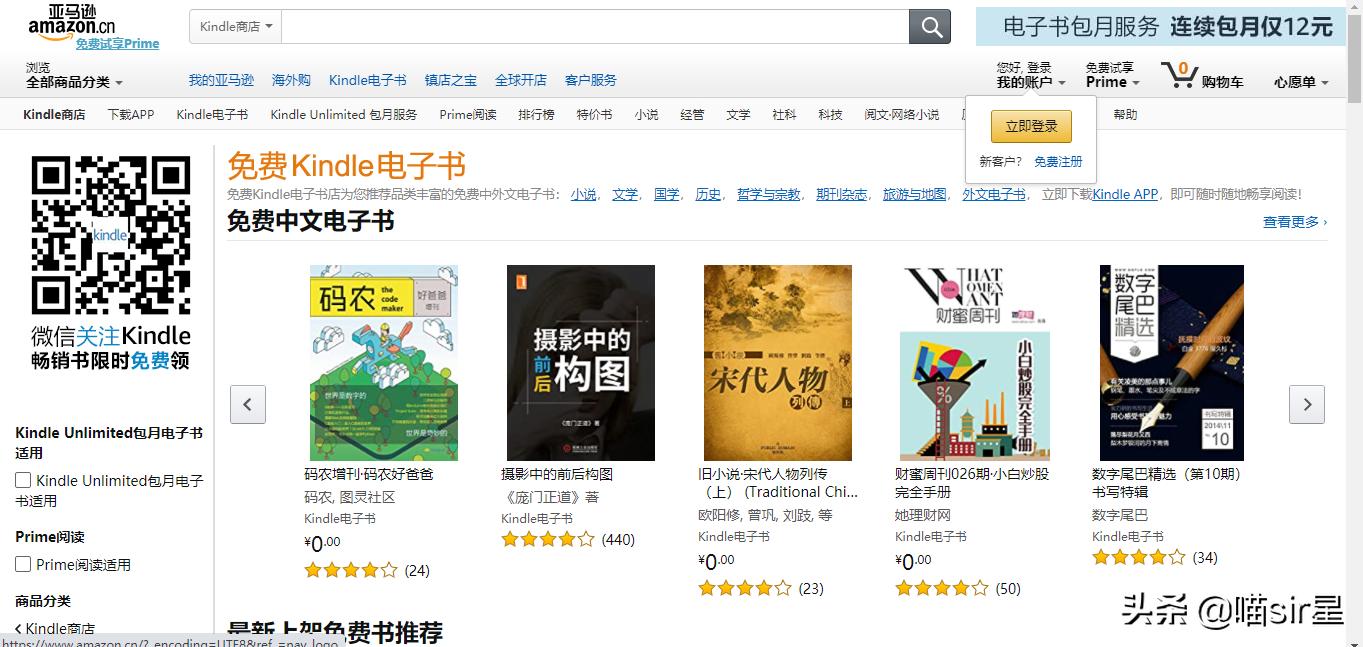Image resolution: width=1363 pixels, height=647 pixels.
Task: Open Kindle商店 search category dropdown
Action: 235,27
